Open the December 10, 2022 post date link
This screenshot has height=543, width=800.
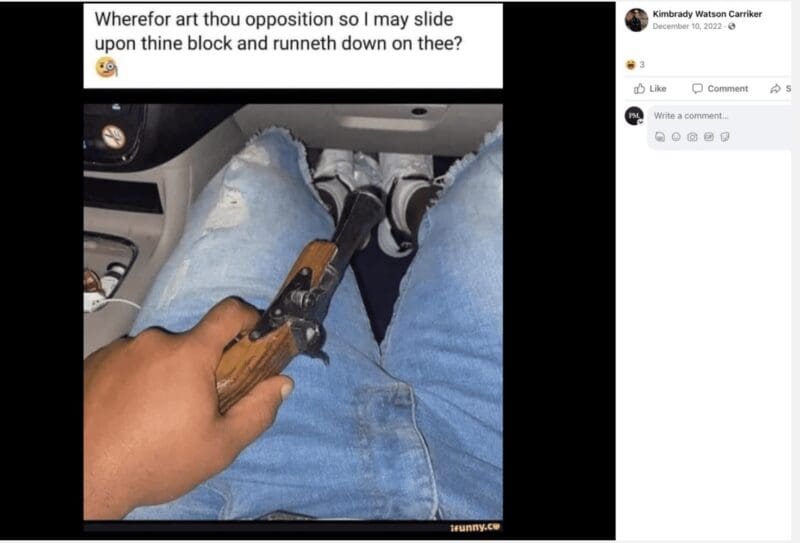point(687,27)
